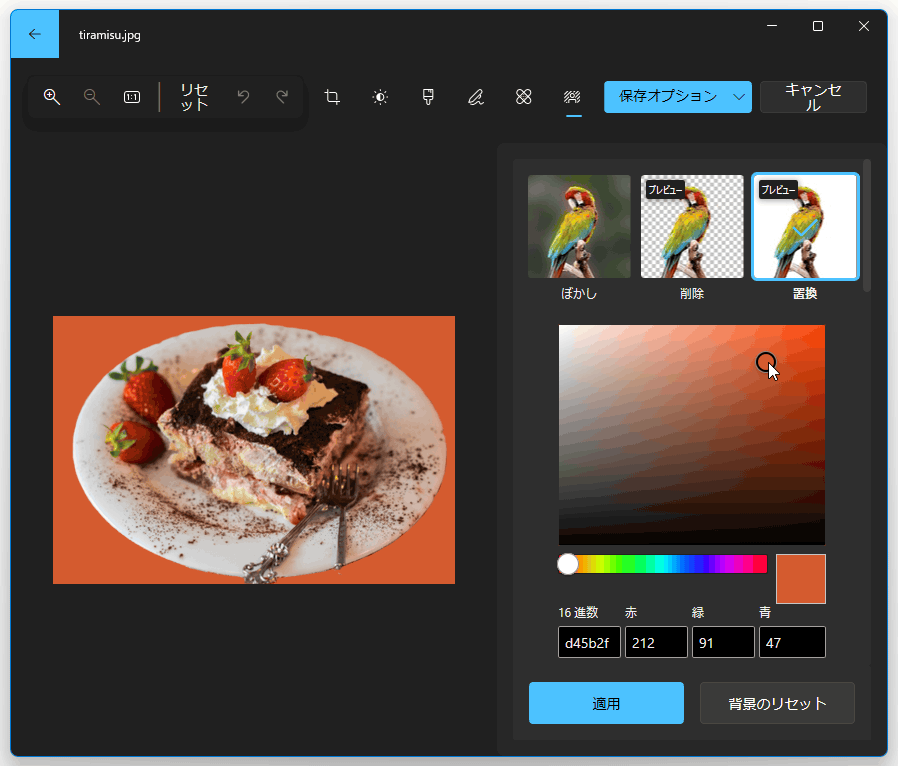
Task: Choose the ぼかし blur thumbnail
Action: click(x=579, y=227)
